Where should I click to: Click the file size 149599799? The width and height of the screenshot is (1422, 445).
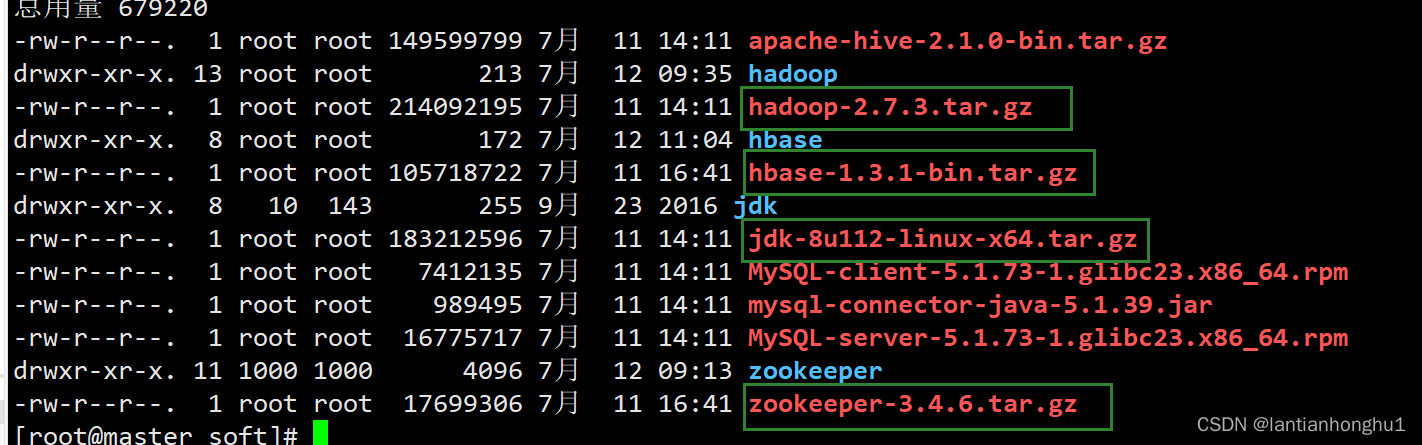[455, 41]
